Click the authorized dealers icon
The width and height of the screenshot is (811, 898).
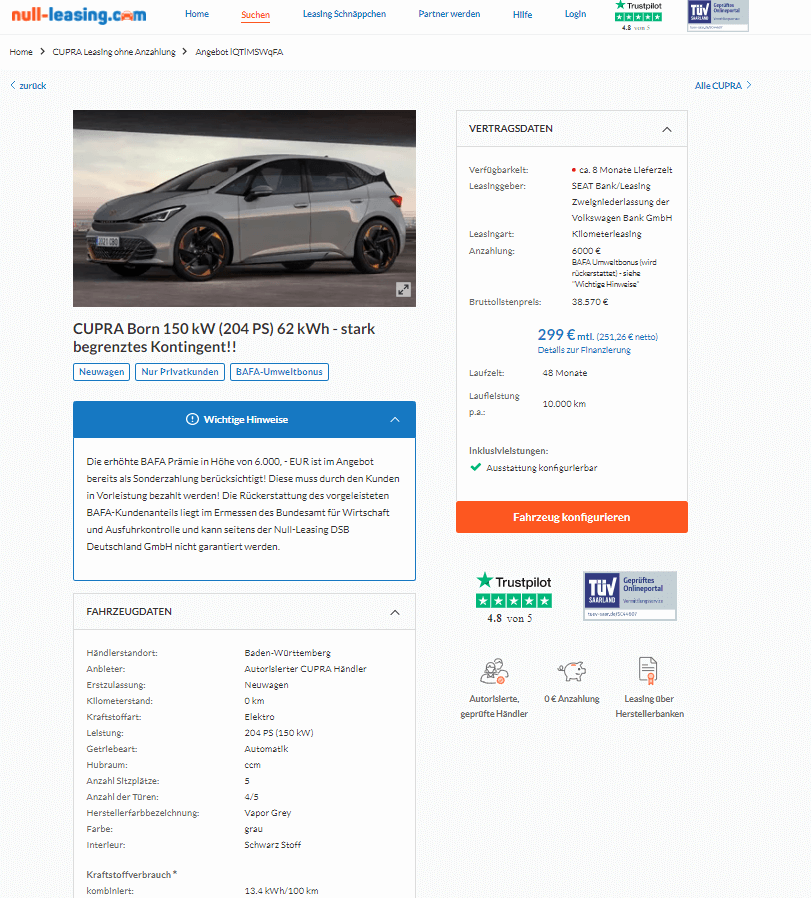pyautogui.click(x=494, y=671)
